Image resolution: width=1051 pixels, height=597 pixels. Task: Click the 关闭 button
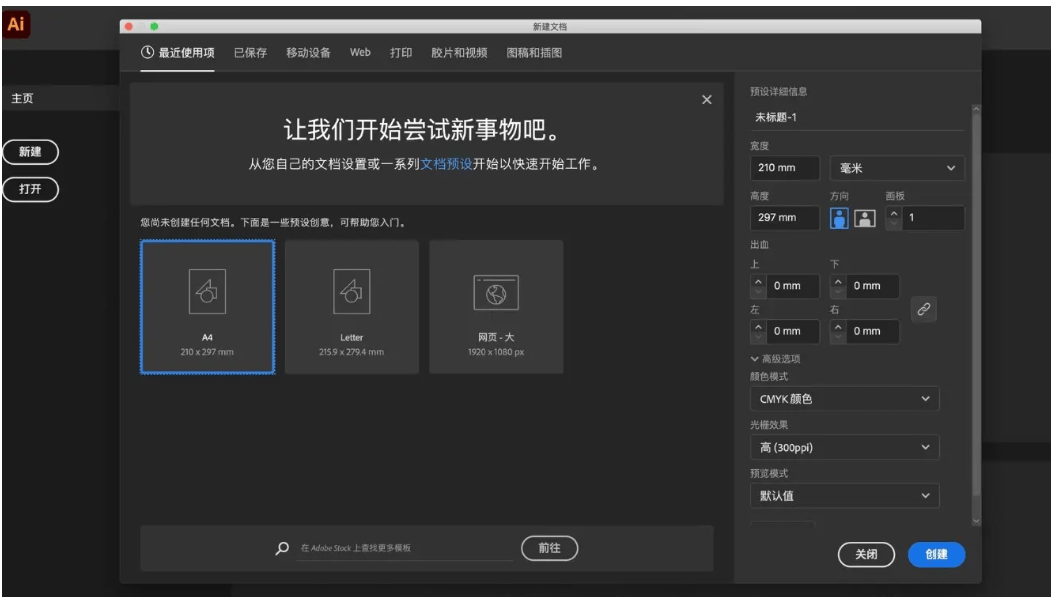point(866,554)
